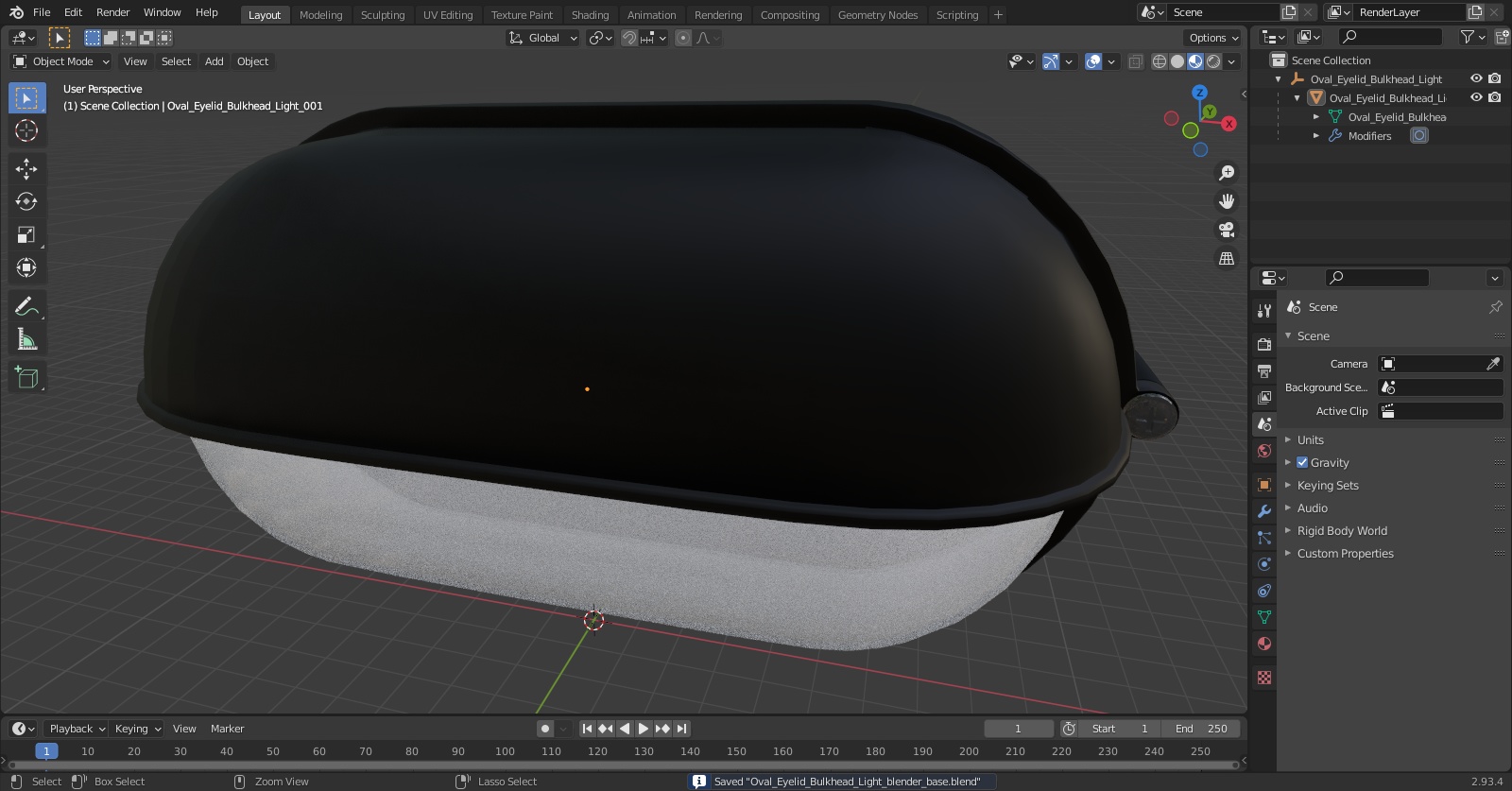
Task: Toggle the Gravity checkbox
Action: click(x=1302, y=463)
